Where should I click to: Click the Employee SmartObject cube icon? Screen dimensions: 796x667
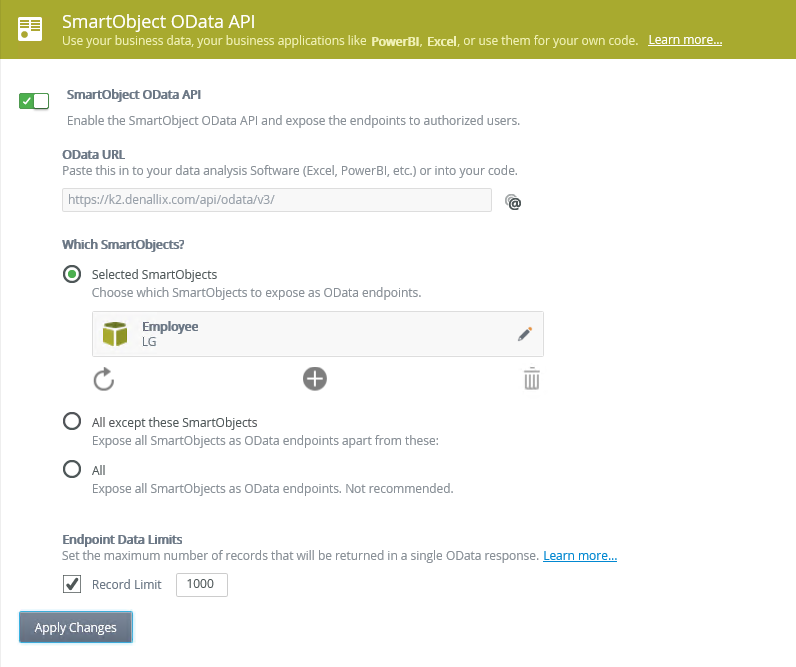116,334
